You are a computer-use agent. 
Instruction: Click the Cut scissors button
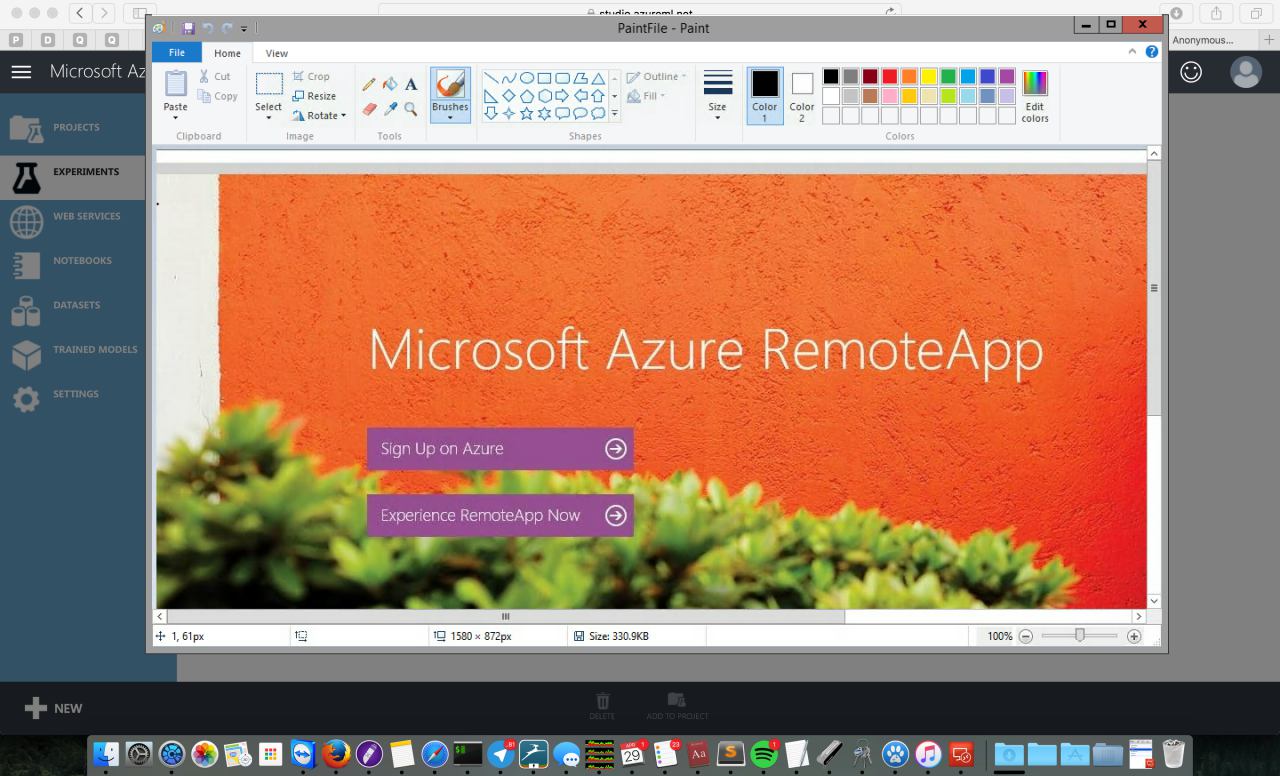[215, 76]
